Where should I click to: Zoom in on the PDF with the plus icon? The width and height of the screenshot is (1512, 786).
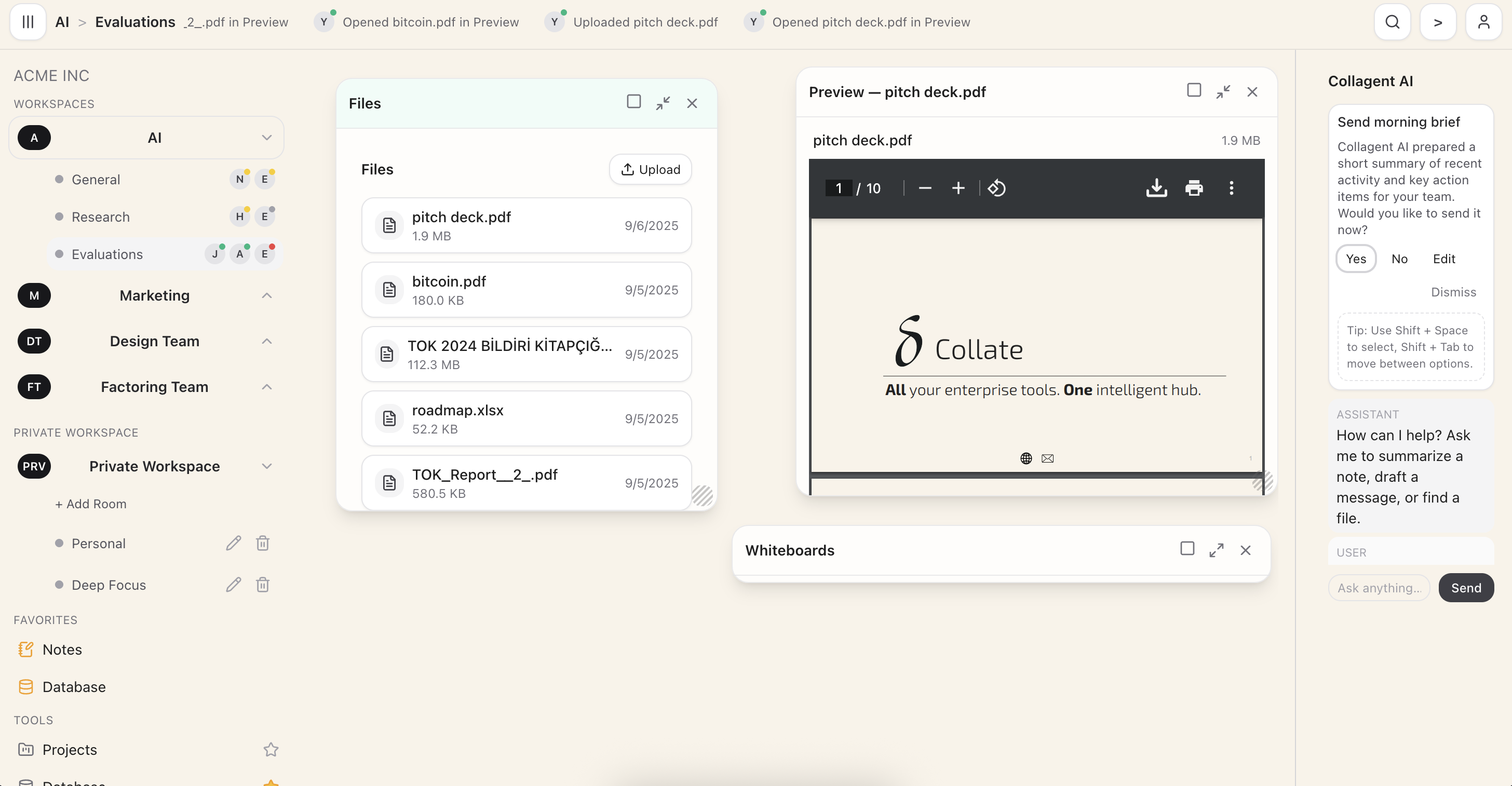(958, 188)
